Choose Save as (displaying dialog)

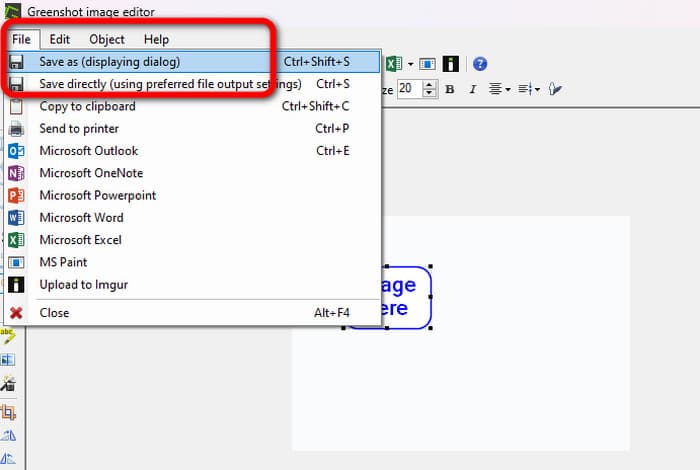pyautogui.click(x=192, y=62)
